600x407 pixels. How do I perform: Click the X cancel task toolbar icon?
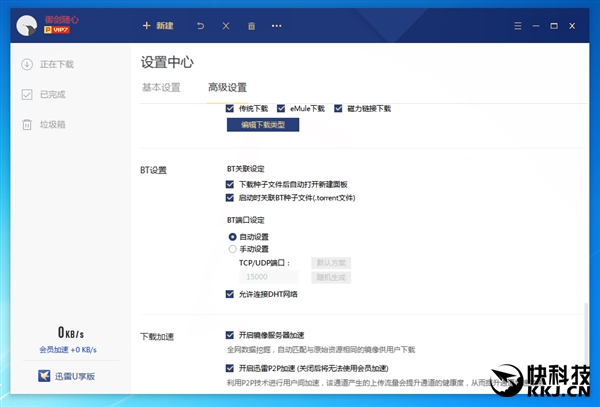point(226,26)
